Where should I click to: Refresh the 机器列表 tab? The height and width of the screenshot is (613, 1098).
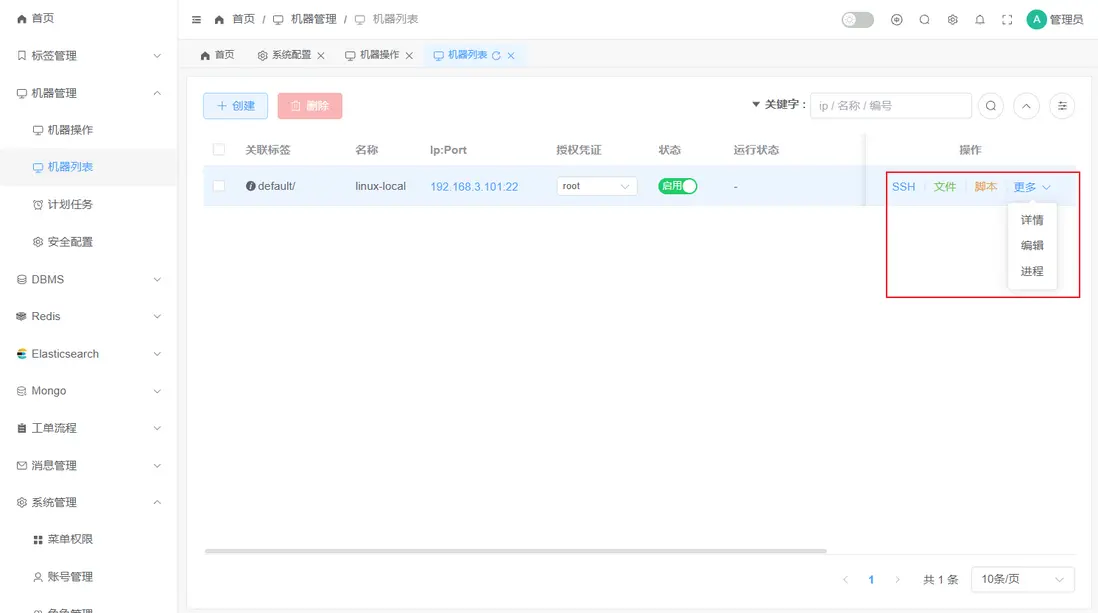coord(496,55)
